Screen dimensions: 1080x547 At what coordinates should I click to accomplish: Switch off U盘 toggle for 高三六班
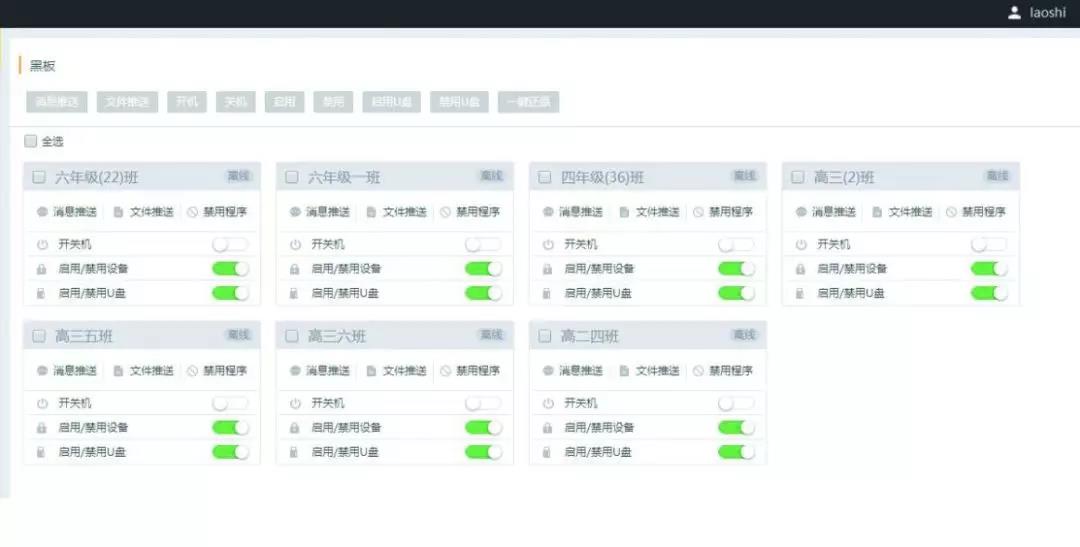click(483, 452)
